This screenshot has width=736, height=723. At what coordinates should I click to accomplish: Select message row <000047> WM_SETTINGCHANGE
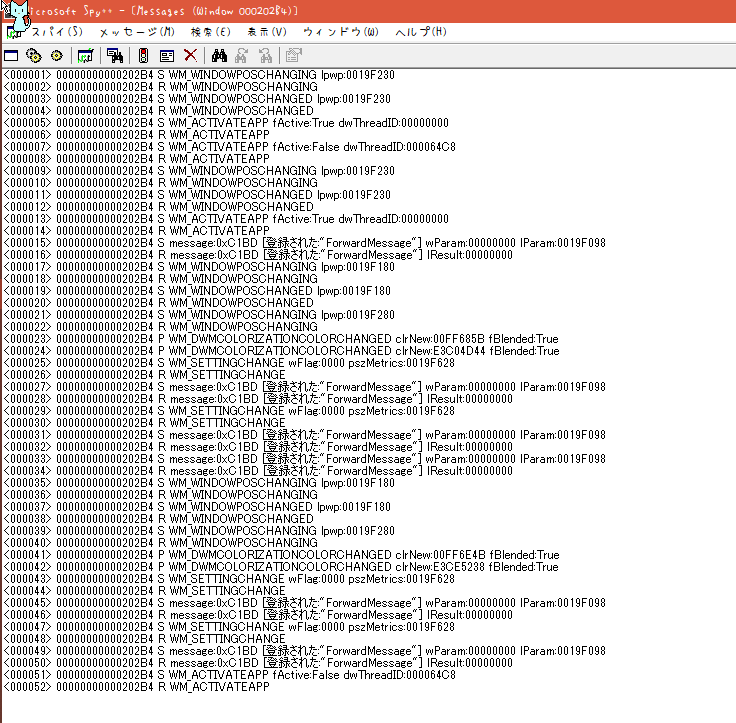tap(229, 627)
